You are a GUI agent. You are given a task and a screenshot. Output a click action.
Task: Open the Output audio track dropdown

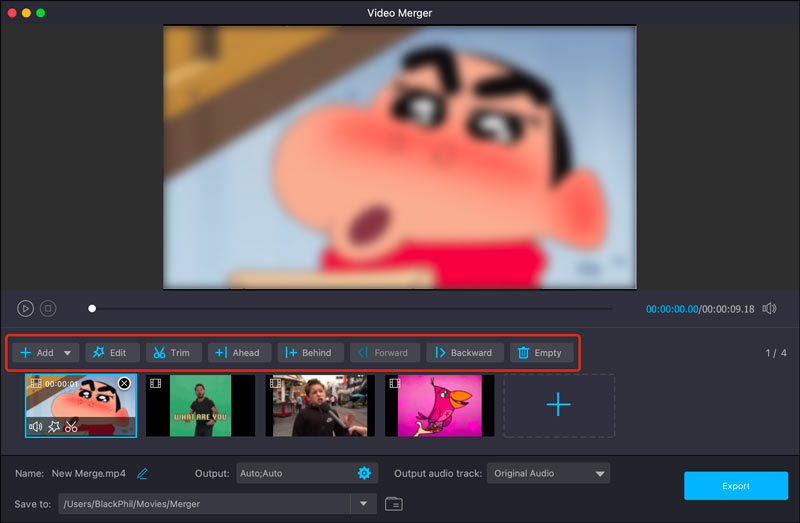pyautogui.click(x=548, y=473)
